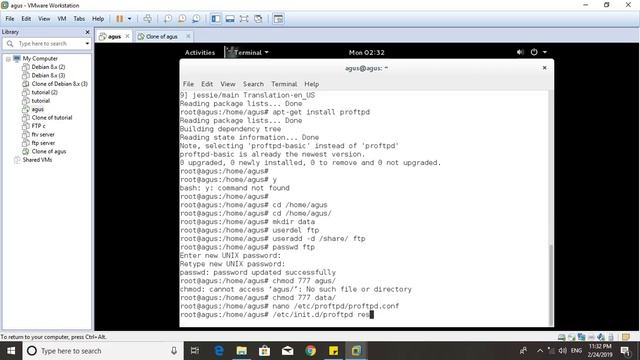Open the terminal Edit menu

pos(207,84)
